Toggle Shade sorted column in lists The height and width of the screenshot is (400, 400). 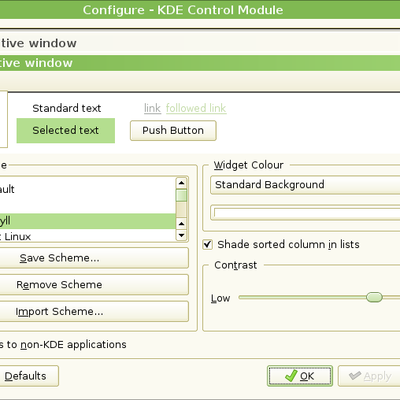(207, 244)
